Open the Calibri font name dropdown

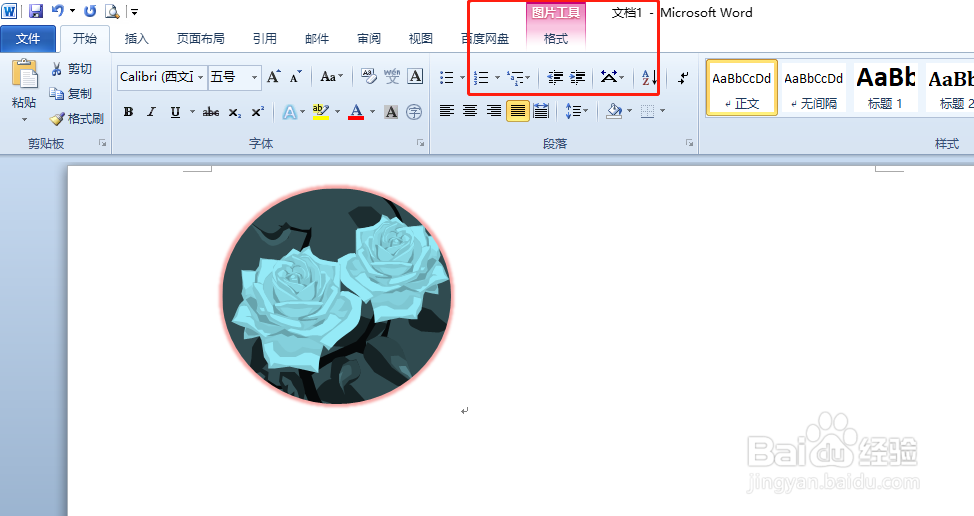click(x=201, y=78)
